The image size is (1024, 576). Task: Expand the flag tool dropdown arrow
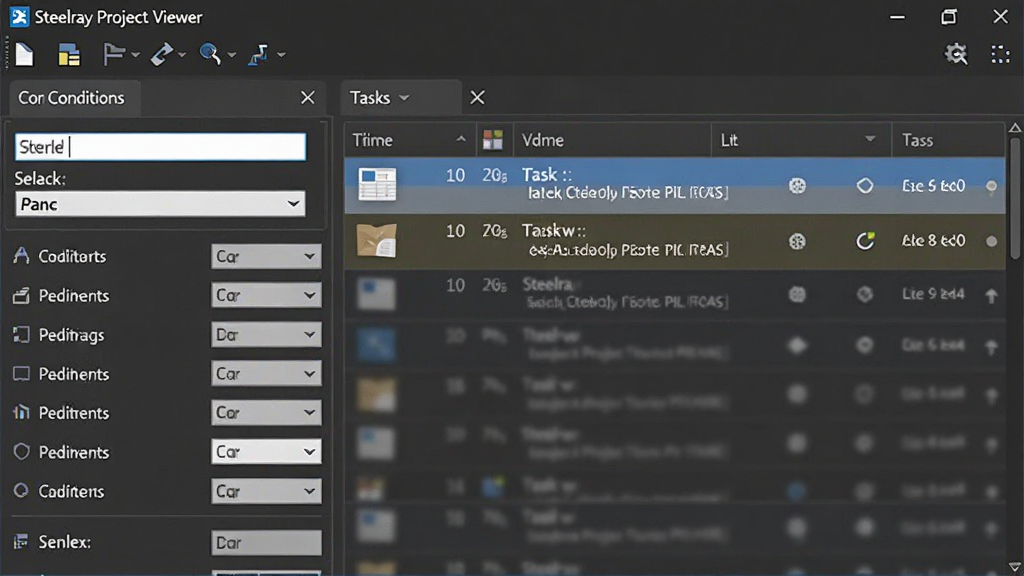pyautogui.click(x=135, y=55)
